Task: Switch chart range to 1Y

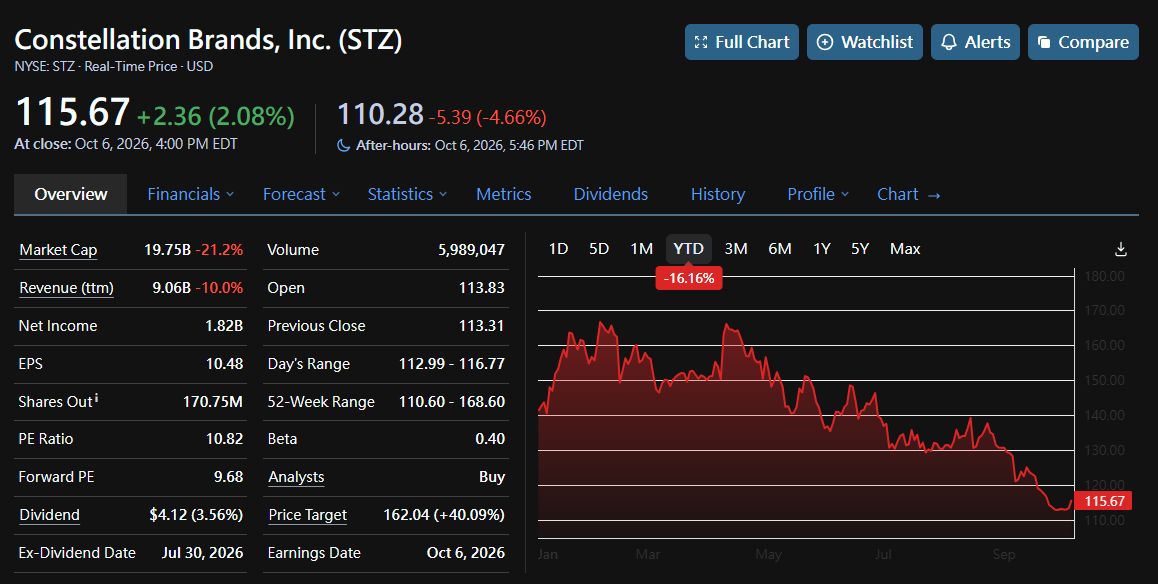Action: point(822,249)
